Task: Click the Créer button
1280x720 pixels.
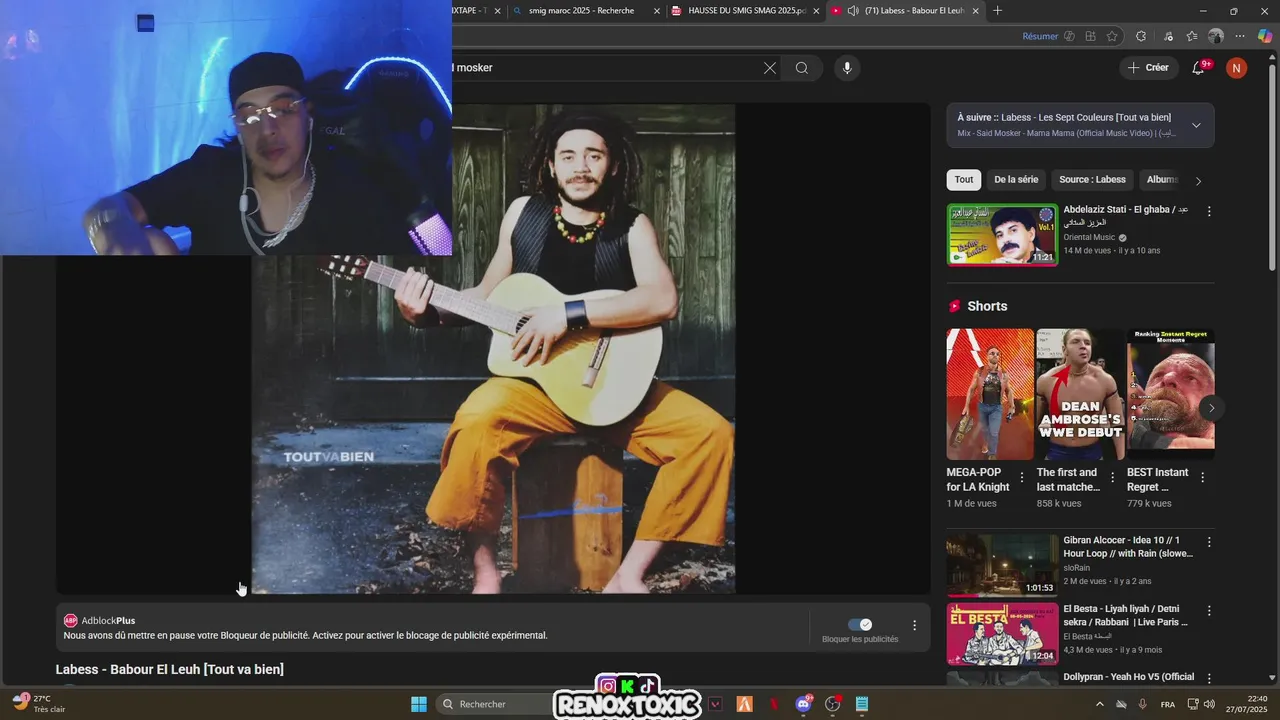Action: coord(1148,68)
